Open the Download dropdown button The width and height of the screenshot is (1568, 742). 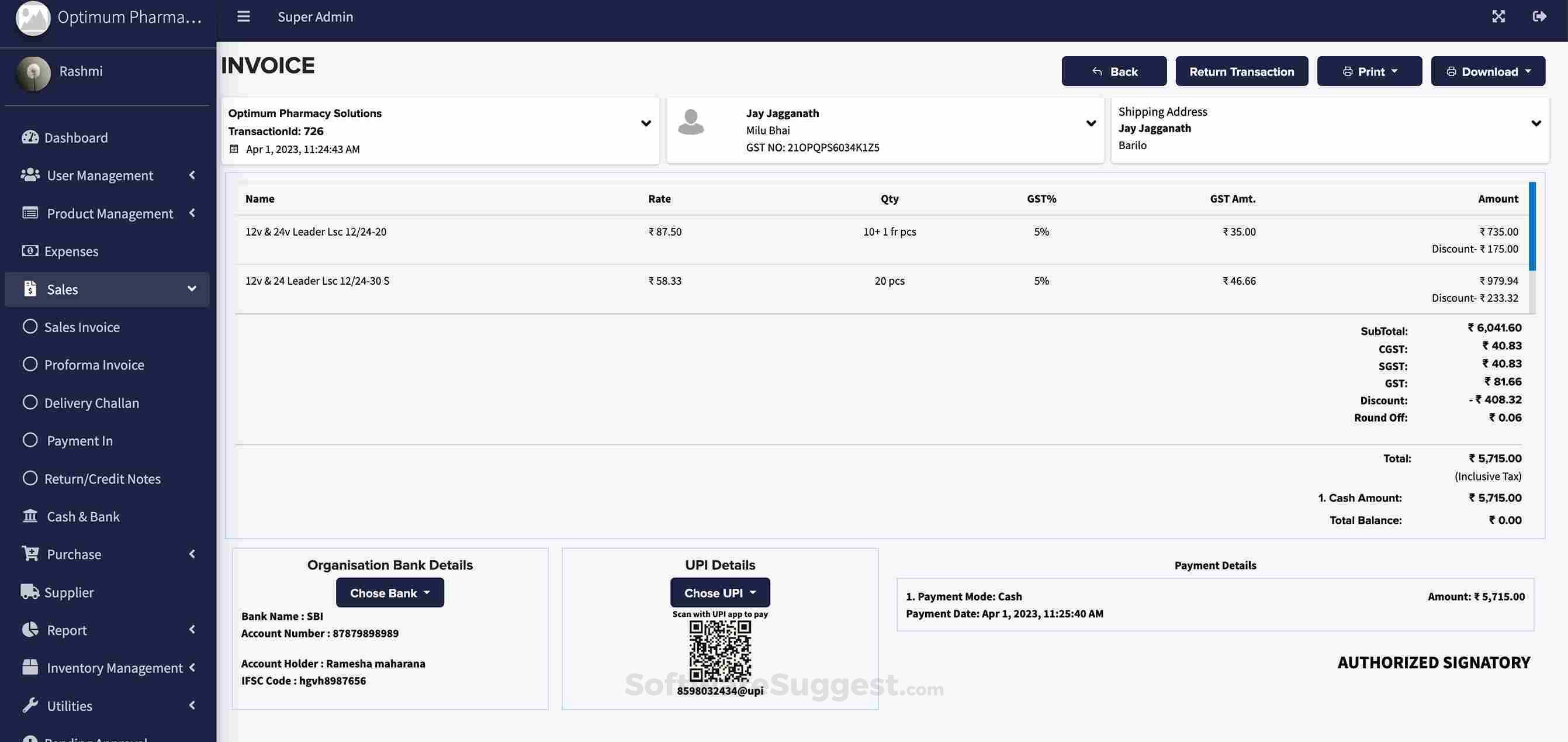(x=1488, y=71)
